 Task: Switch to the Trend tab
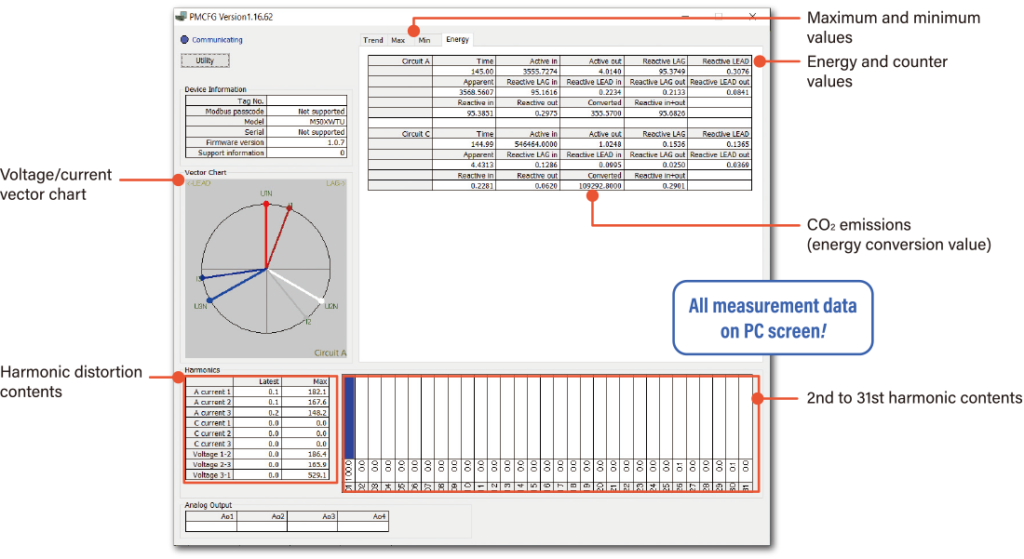[373, 40]
